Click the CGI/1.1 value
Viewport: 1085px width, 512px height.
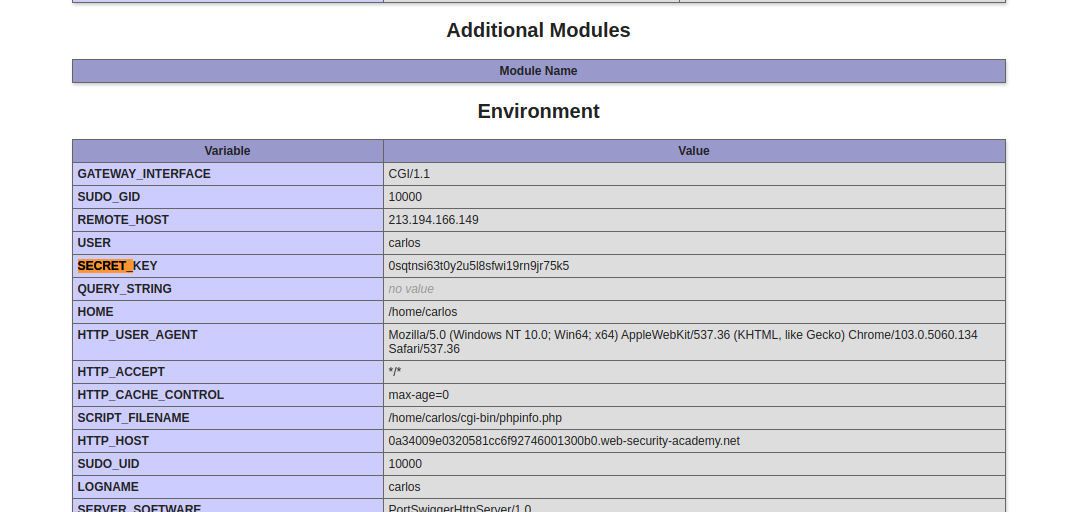(x=409, y=174)
